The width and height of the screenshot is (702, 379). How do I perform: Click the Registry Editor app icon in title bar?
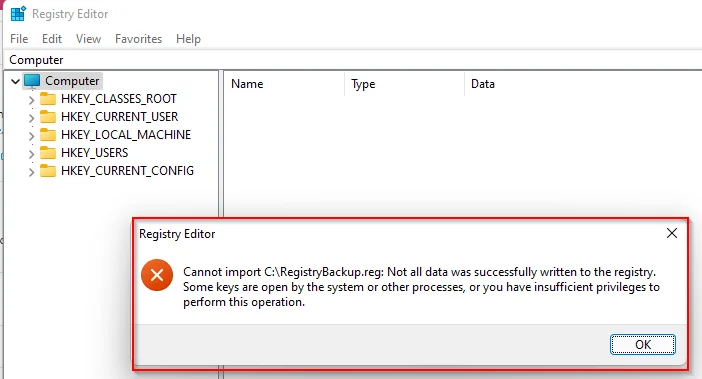pos(18,14)
